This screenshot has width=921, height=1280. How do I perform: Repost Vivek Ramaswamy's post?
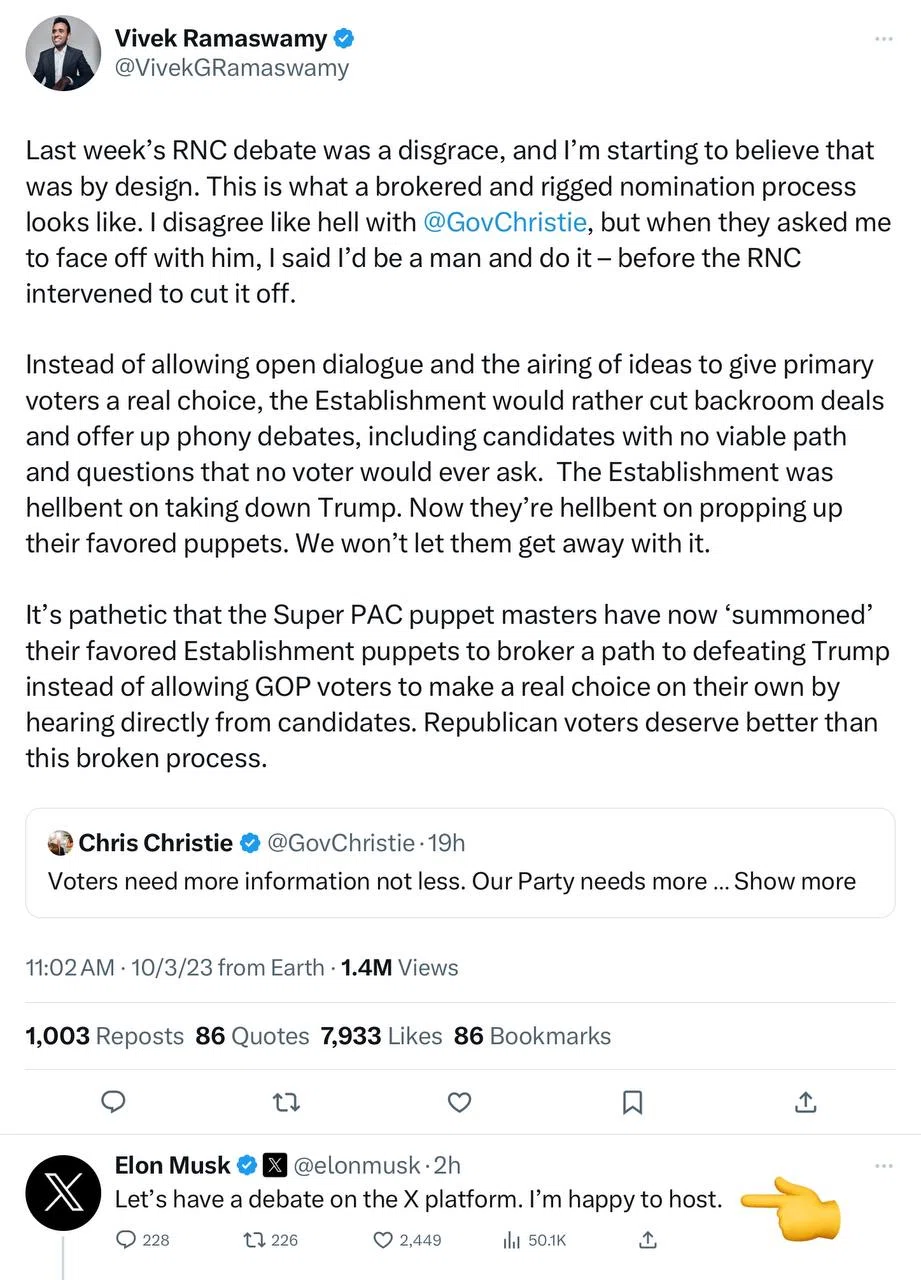coord(286,1102)
